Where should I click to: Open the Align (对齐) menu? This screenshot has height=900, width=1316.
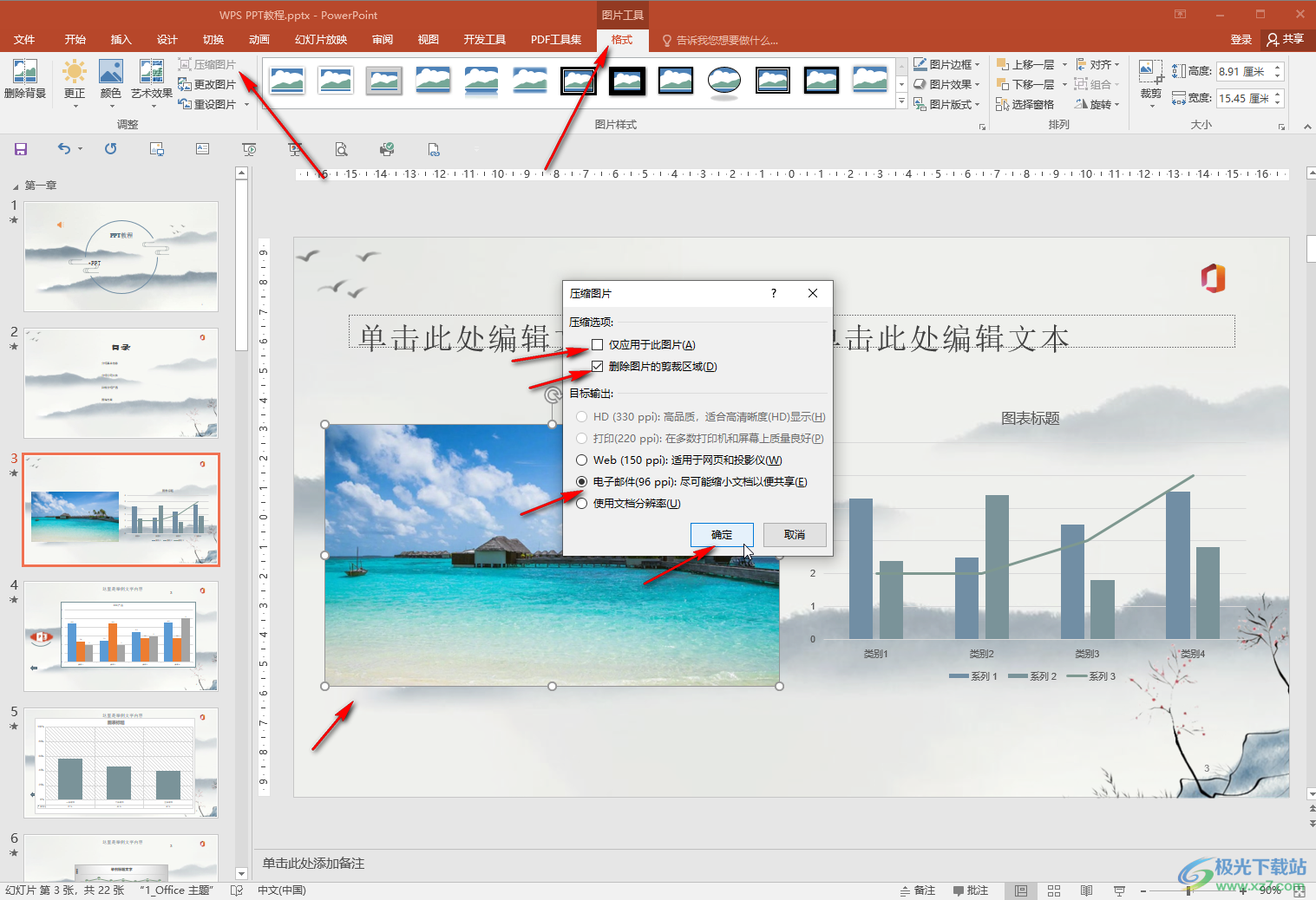pyautogui.click(x=1097, y=64)
